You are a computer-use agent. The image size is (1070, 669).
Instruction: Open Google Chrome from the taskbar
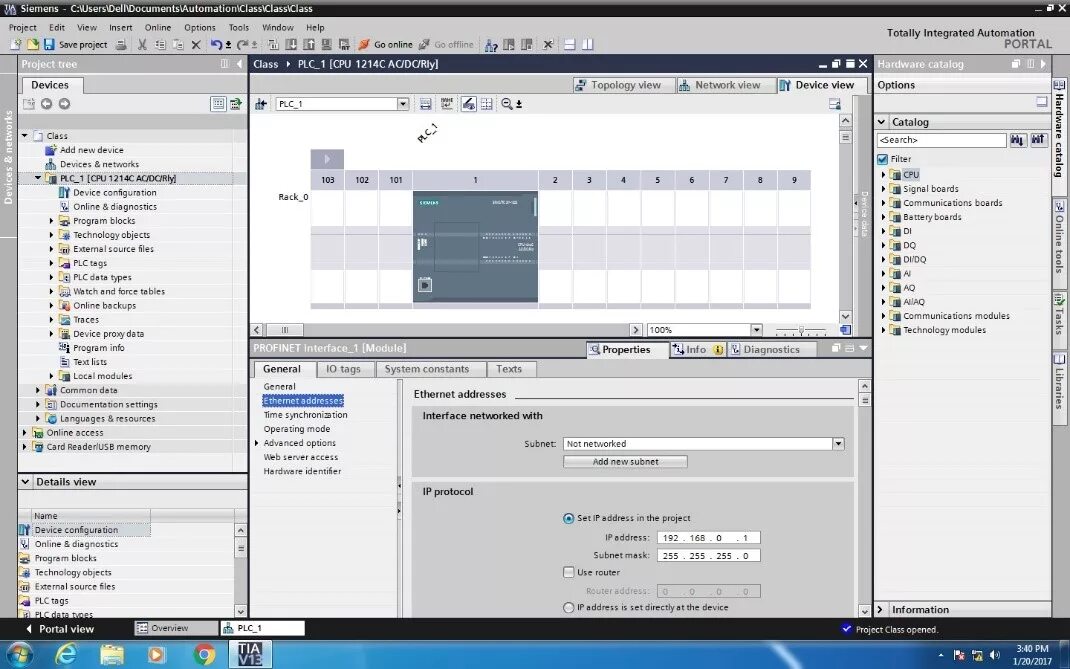tap(203, 655)
